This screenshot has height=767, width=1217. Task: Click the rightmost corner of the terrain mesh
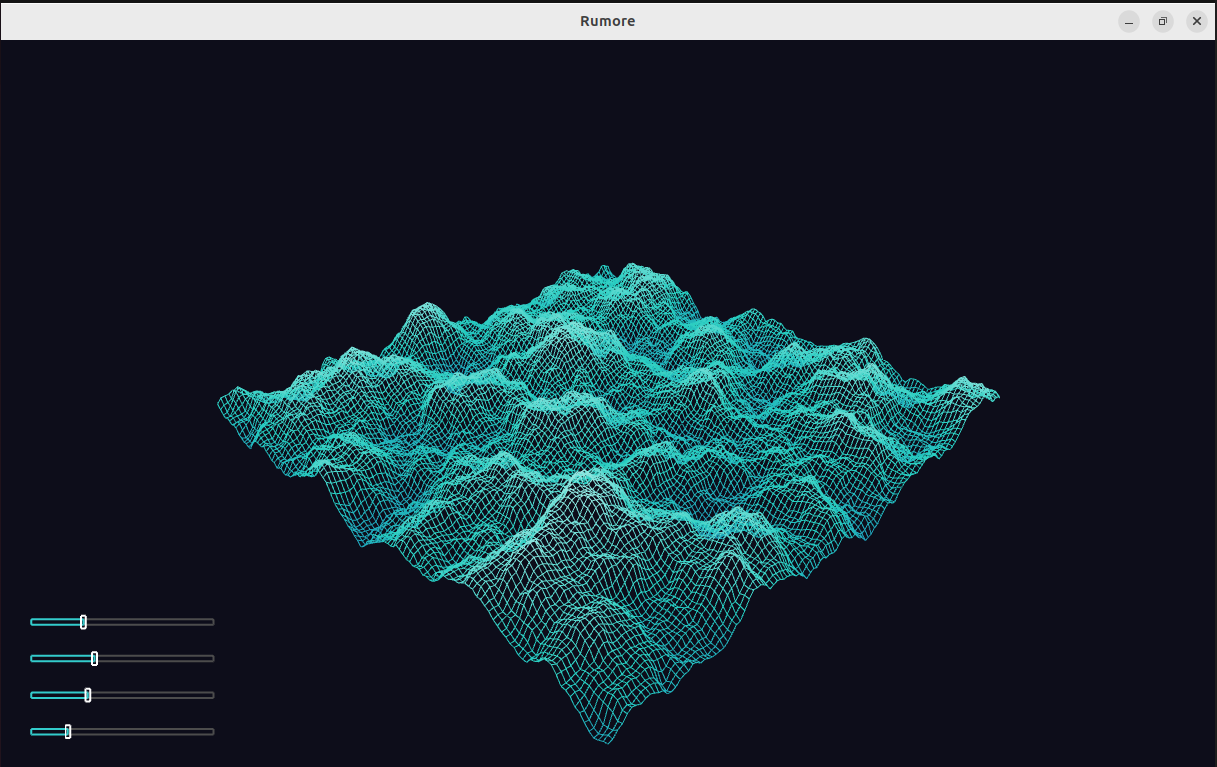997,397
